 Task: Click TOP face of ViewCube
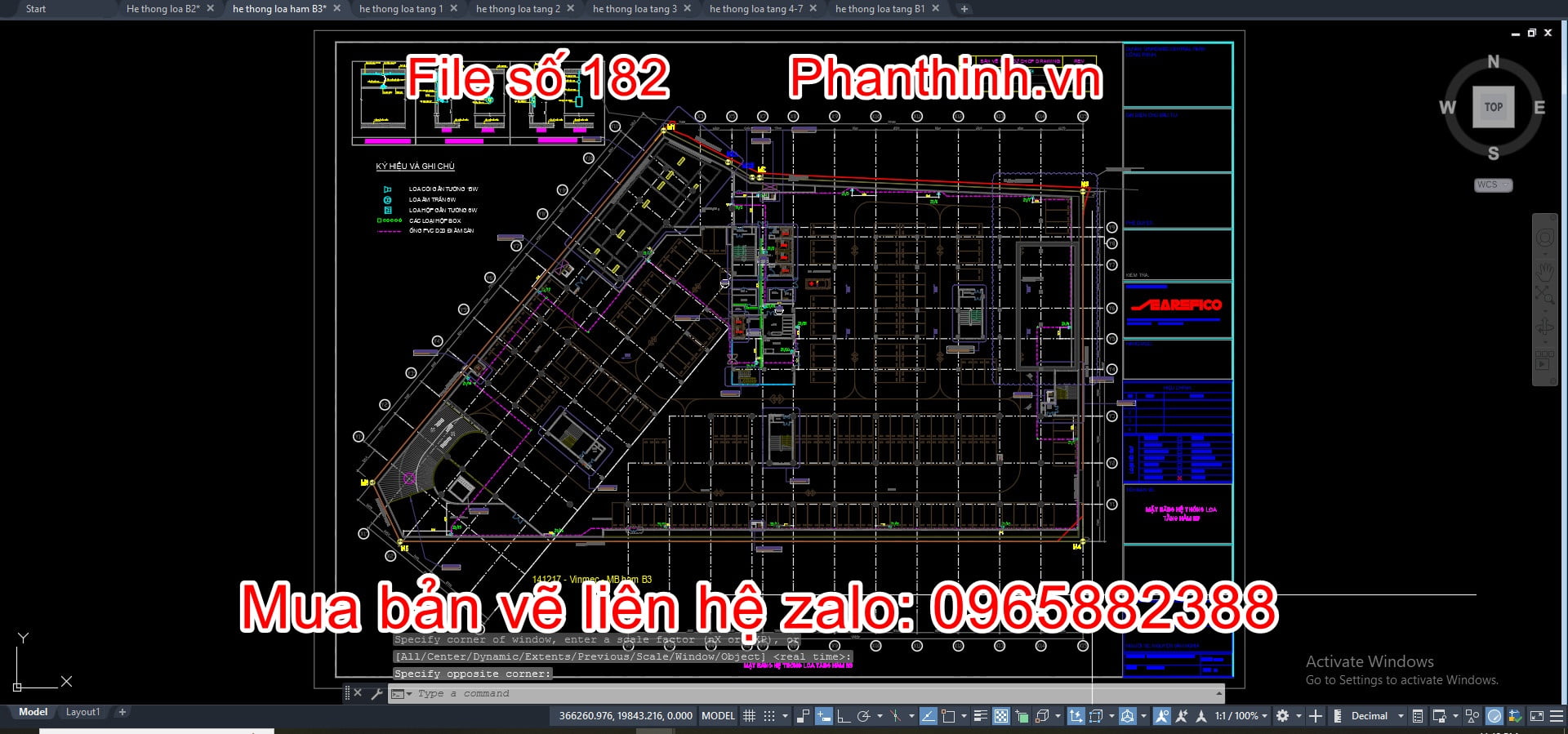(x=1493, y=107)
